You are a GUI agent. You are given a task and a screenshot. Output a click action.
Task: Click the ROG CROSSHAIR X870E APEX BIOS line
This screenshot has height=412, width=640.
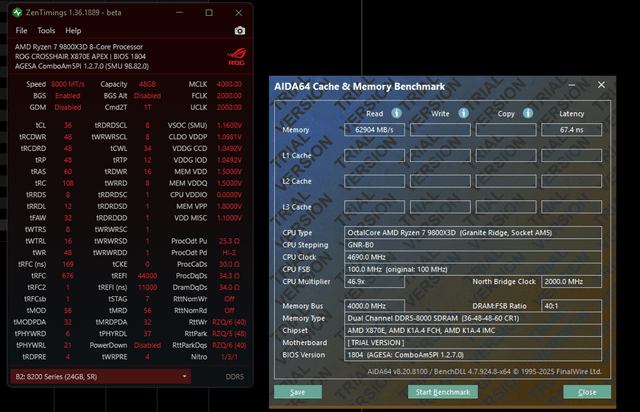click(80, 56)
